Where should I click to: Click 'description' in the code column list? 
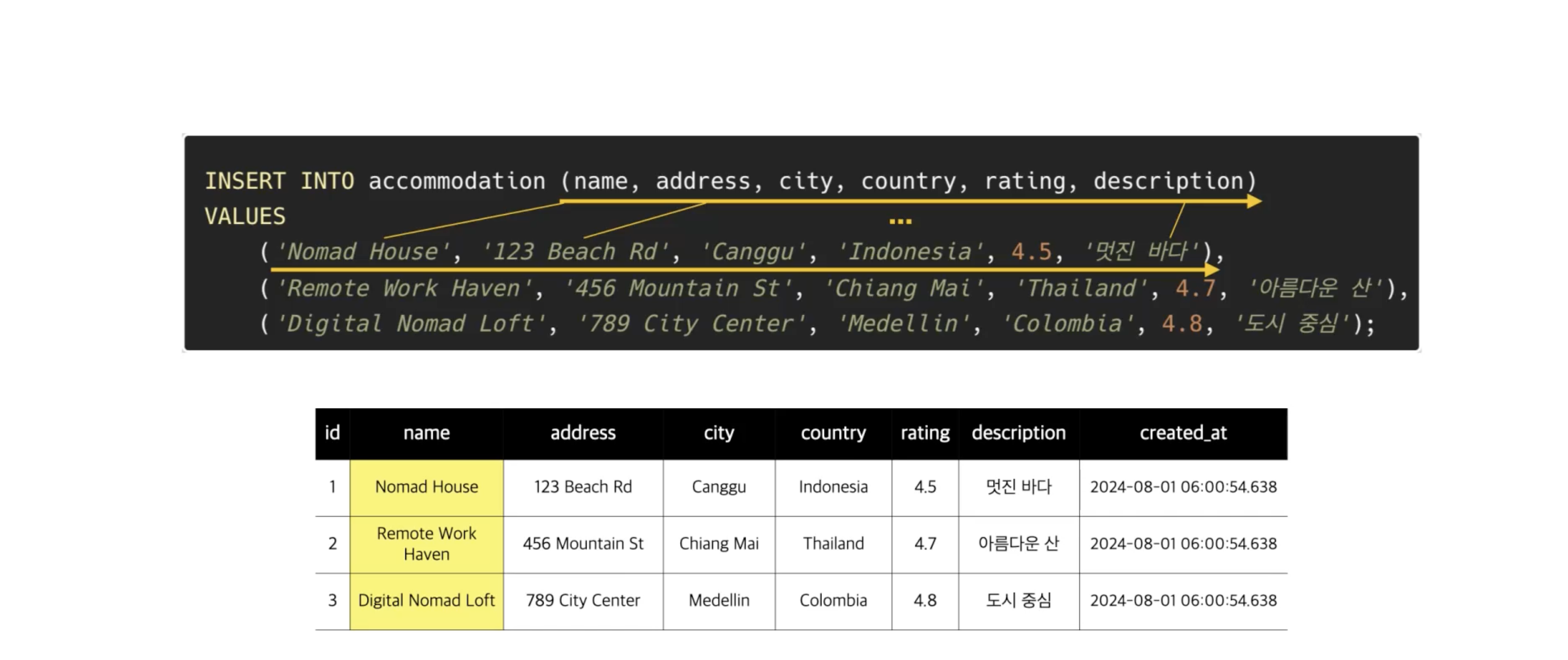click(1168, 181)
